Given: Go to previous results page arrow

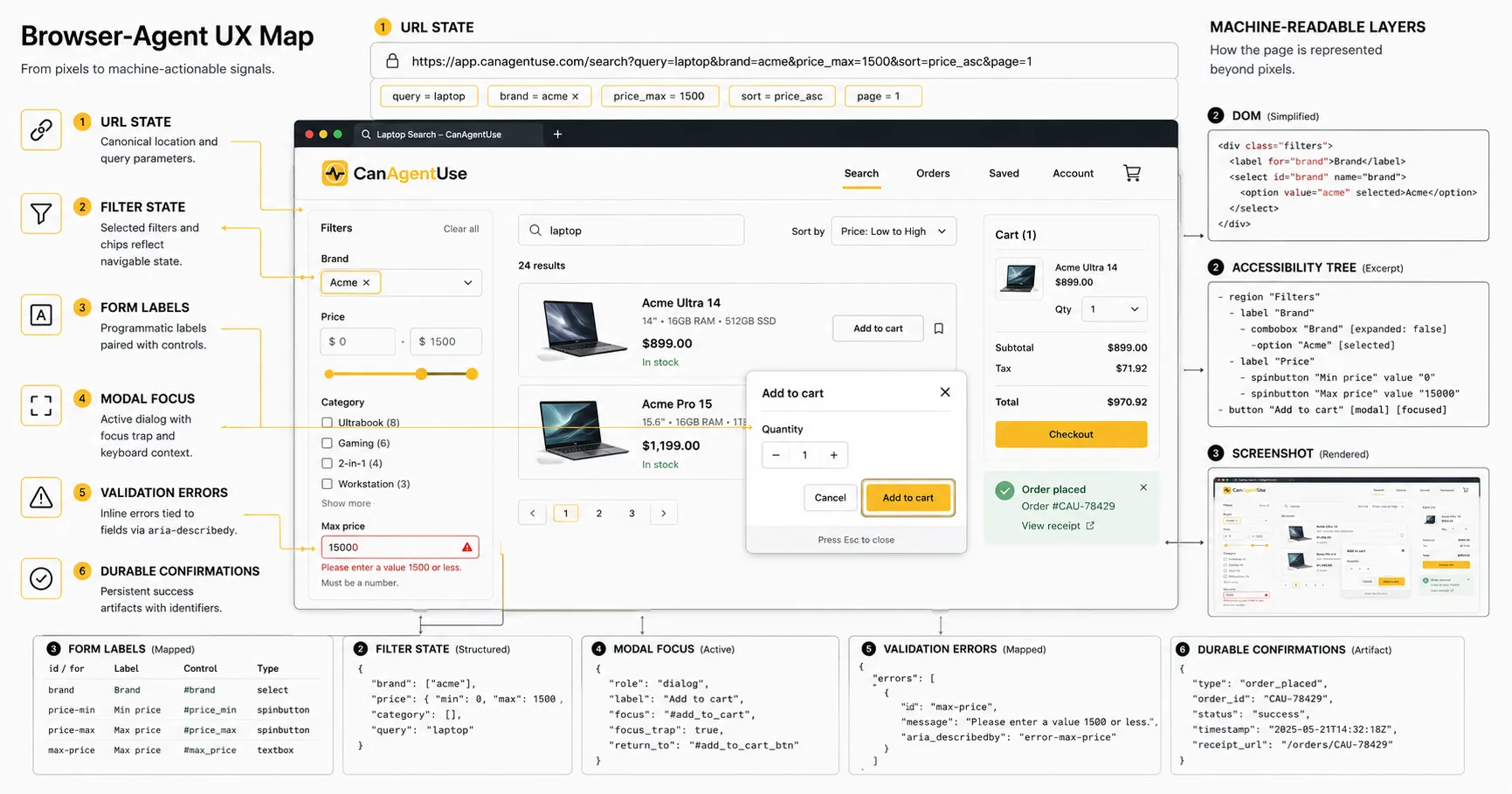Looking at the screenshot, I should 532,513.
